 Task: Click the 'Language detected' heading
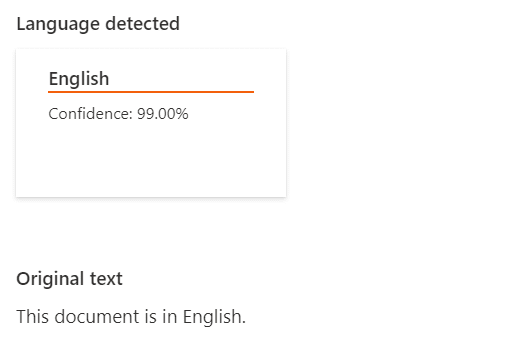(x=98, y=24)
